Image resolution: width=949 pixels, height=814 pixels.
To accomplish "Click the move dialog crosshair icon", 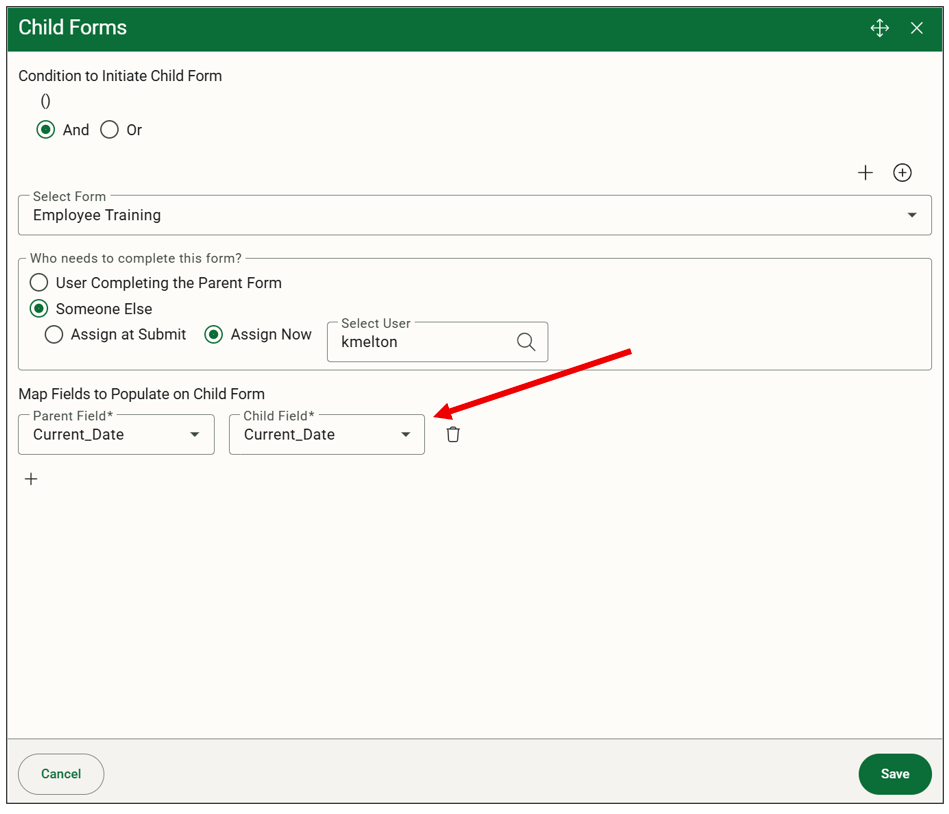I will pyautogui.click(x=879, y=28).
